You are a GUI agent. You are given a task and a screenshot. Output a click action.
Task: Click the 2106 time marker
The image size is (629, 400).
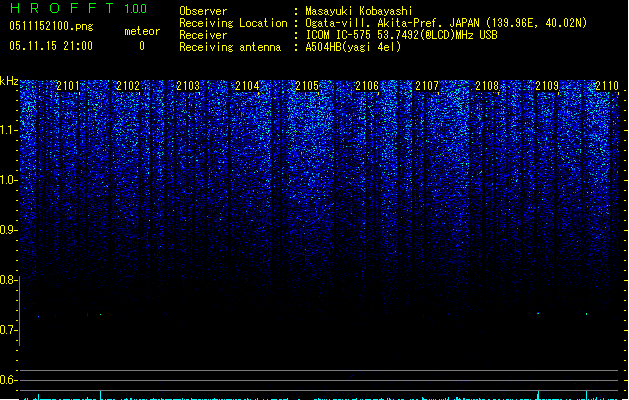367,86
